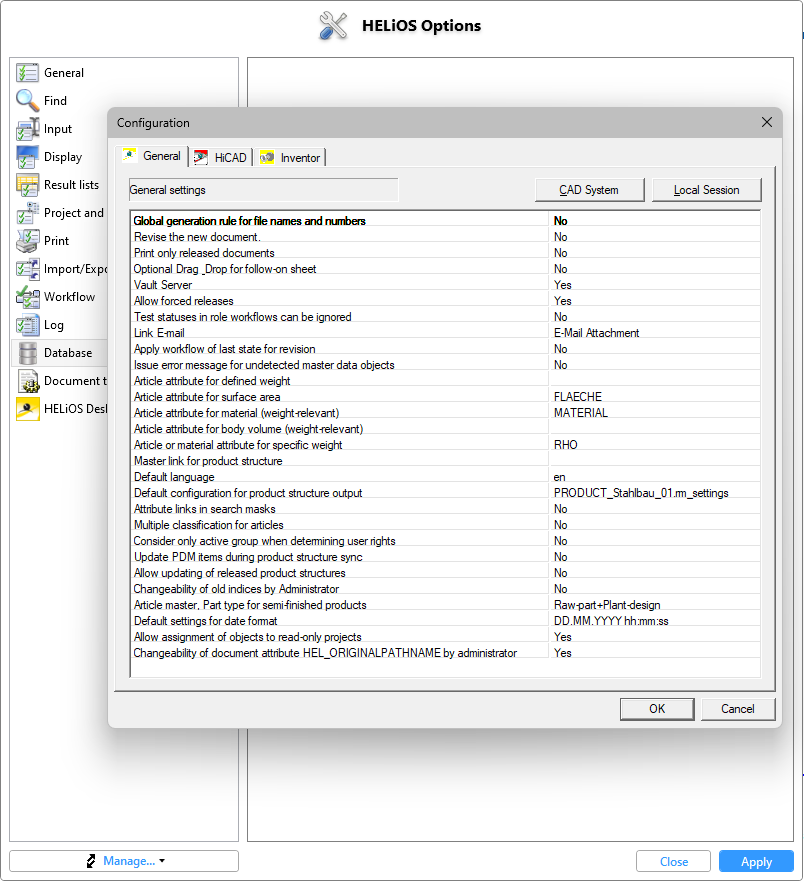Select 'Issue error message for undetected master data'
This screenshot has width=804, height=882.
445,365
